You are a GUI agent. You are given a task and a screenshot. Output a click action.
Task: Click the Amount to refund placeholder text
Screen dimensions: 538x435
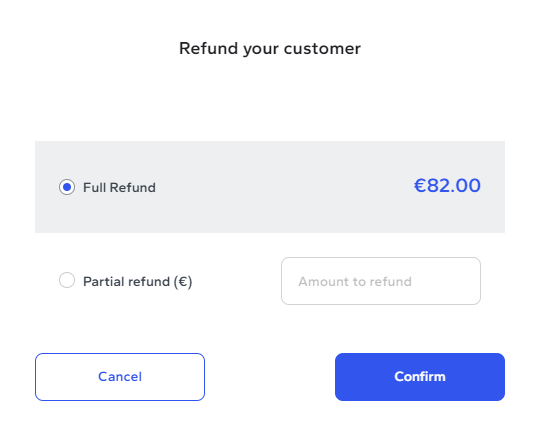point(355,282)
